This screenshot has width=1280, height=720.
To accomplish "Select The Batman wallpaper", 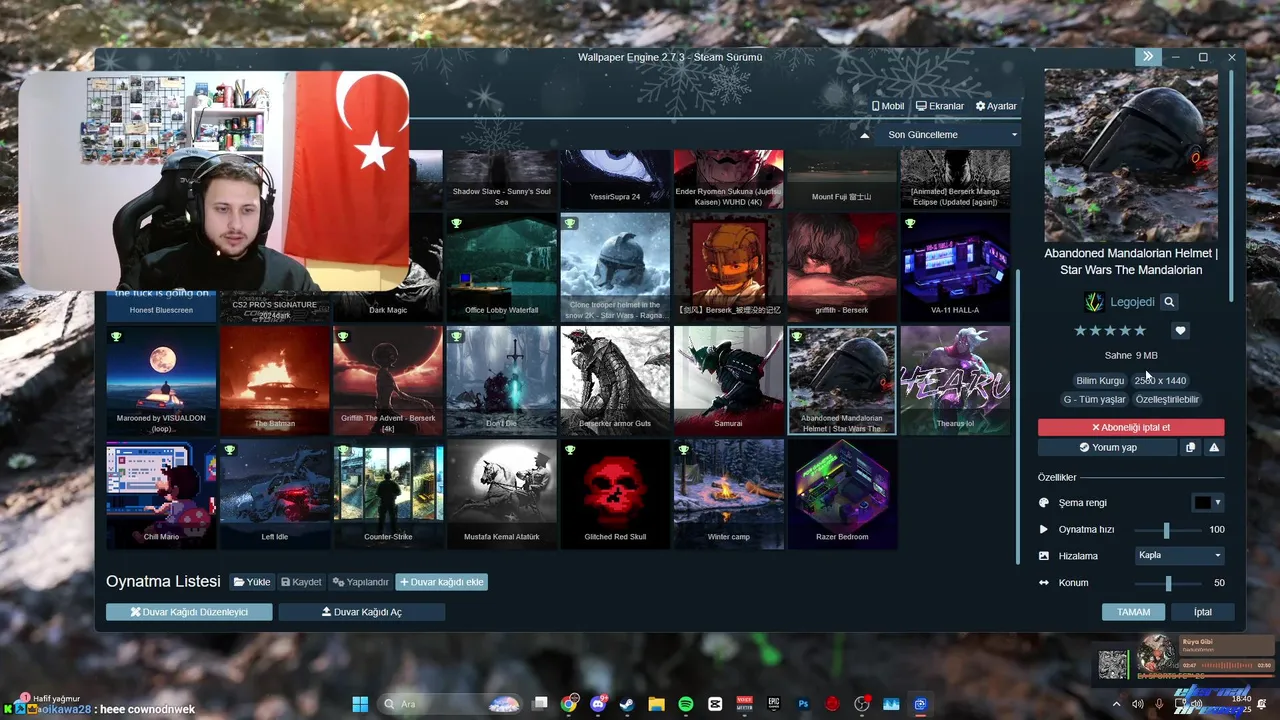I will [x=274, y=380].
